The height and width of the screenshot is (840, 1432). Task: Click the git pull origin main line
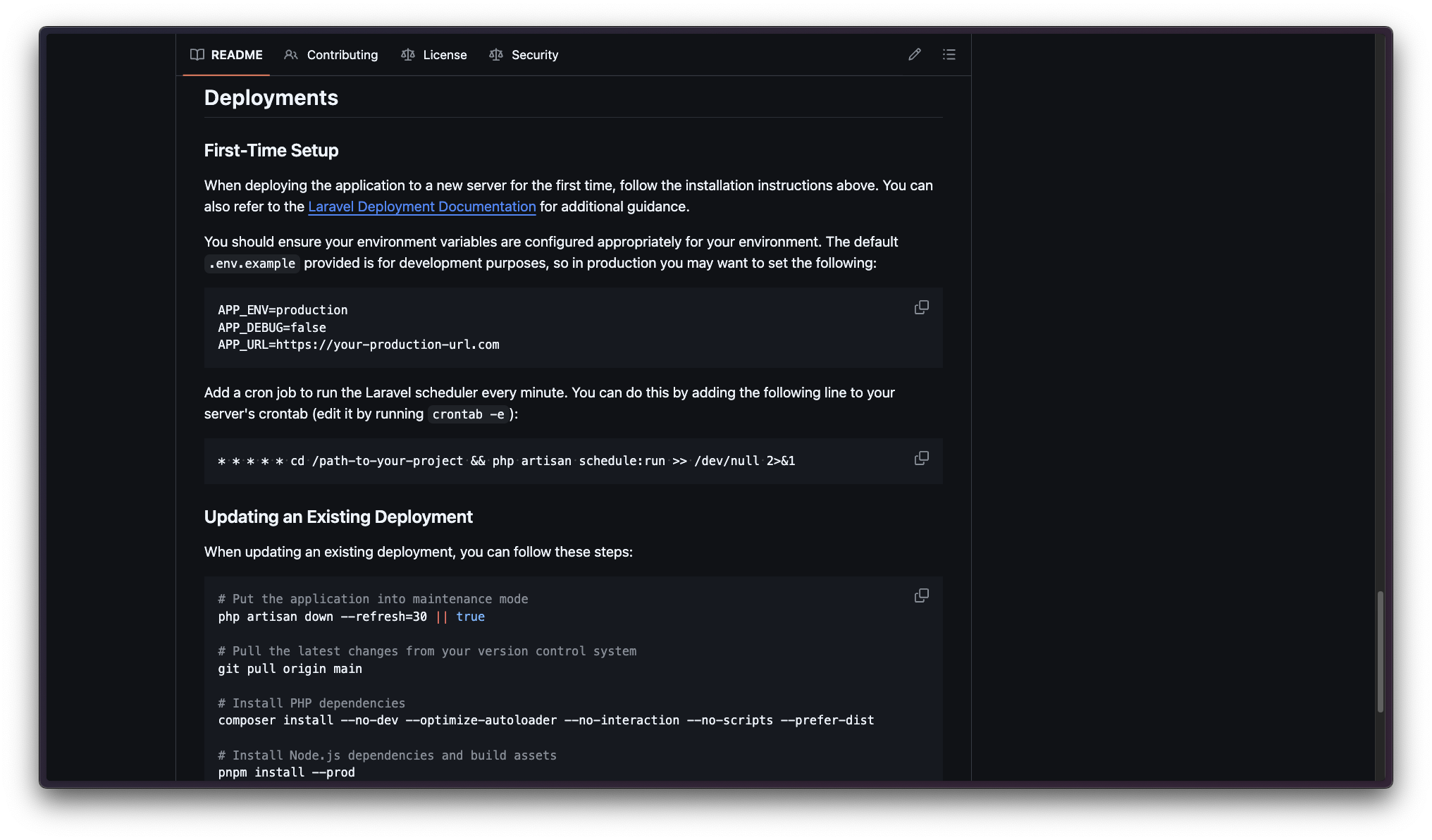pyautogui.click(x=290, y=669)
